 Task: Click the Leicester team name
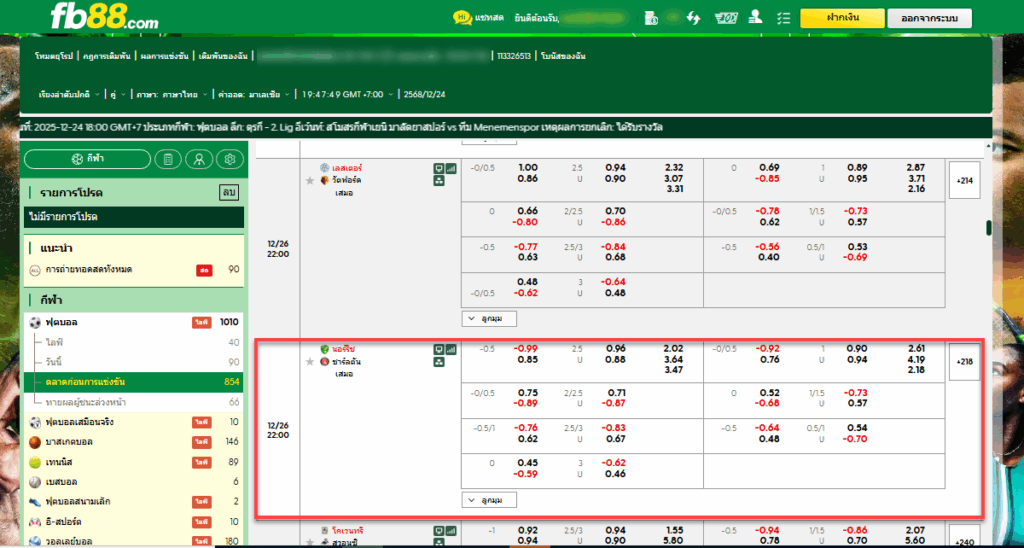346,168
